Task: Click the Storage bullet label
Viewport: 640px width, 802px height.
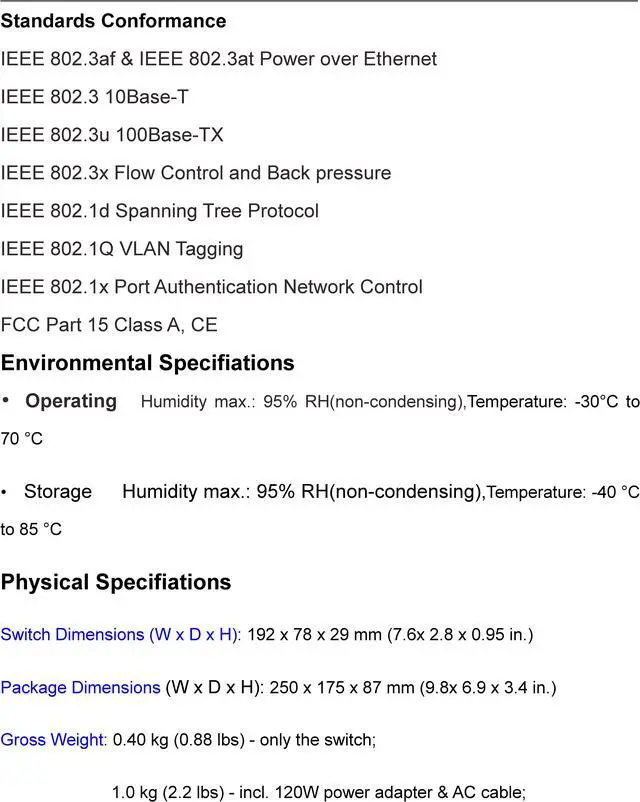Action: pos(57,492)
